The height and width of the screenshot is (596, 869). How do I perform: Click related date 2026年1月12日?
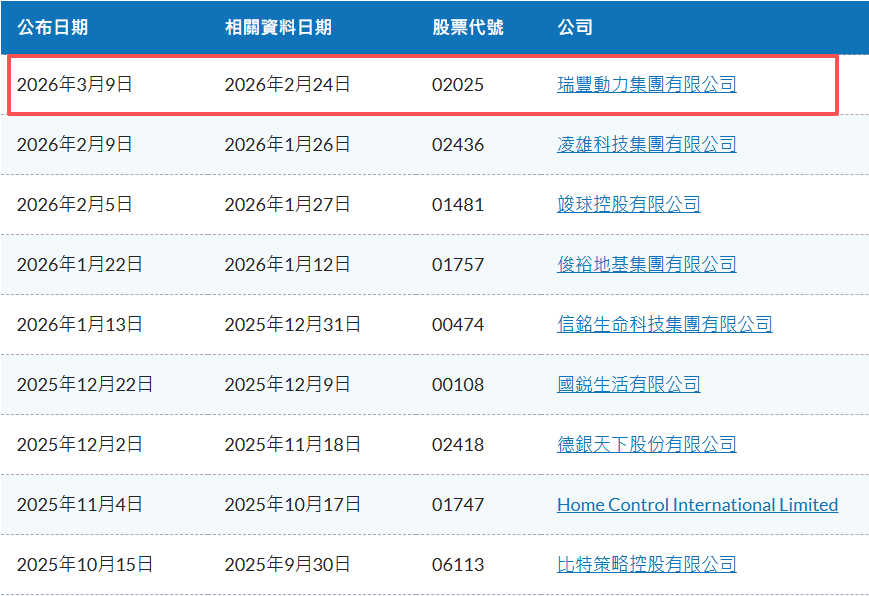[287, 264]
